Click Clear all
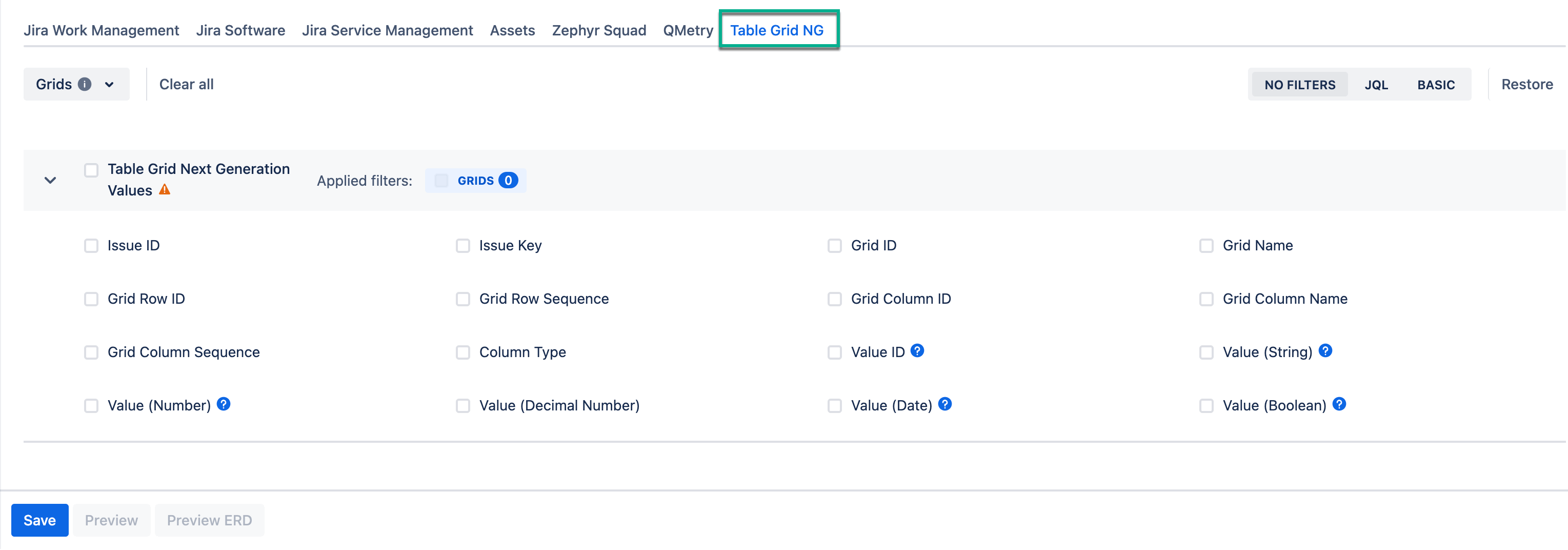Viewport: 1568px width, 550px height. 186,84
